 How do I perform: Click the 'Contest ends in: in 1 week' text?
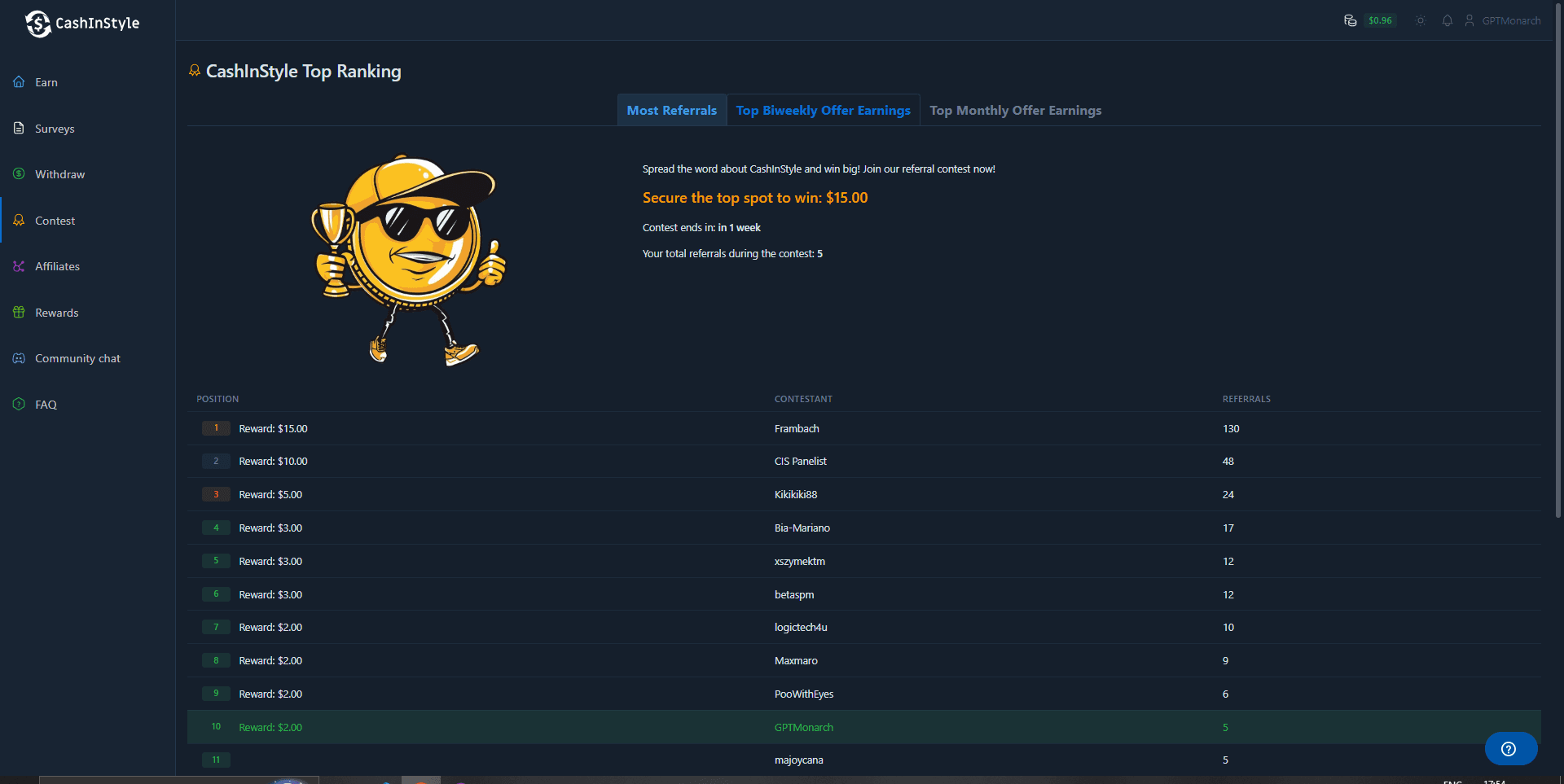[701, 227]
